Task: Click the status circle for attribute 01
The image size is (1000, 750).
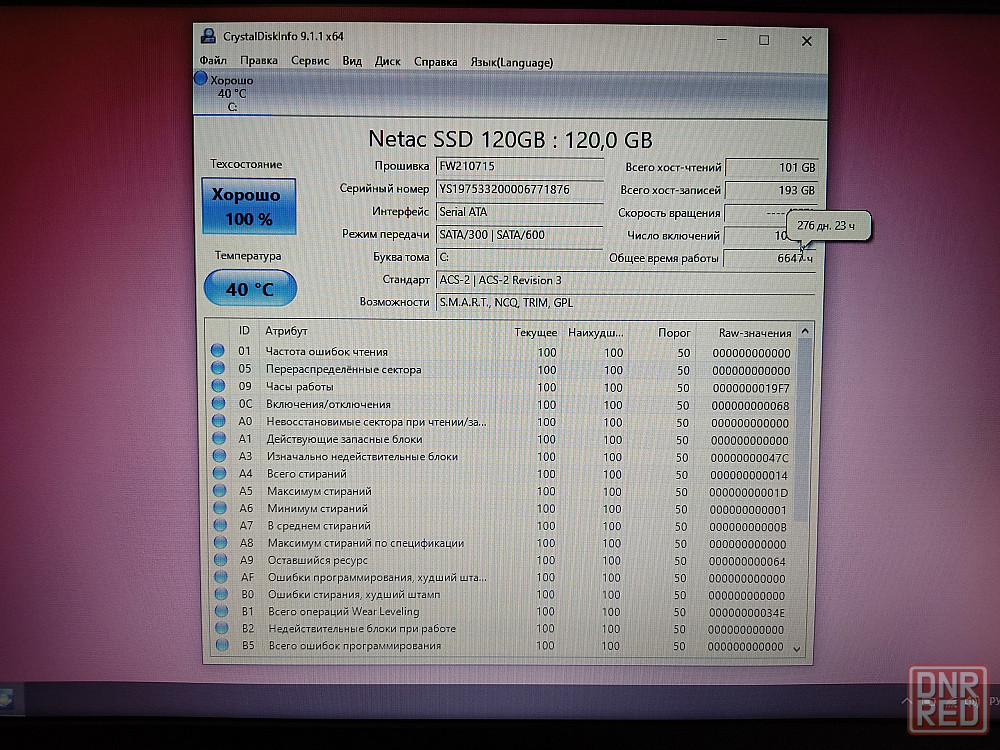Action: 217,350
